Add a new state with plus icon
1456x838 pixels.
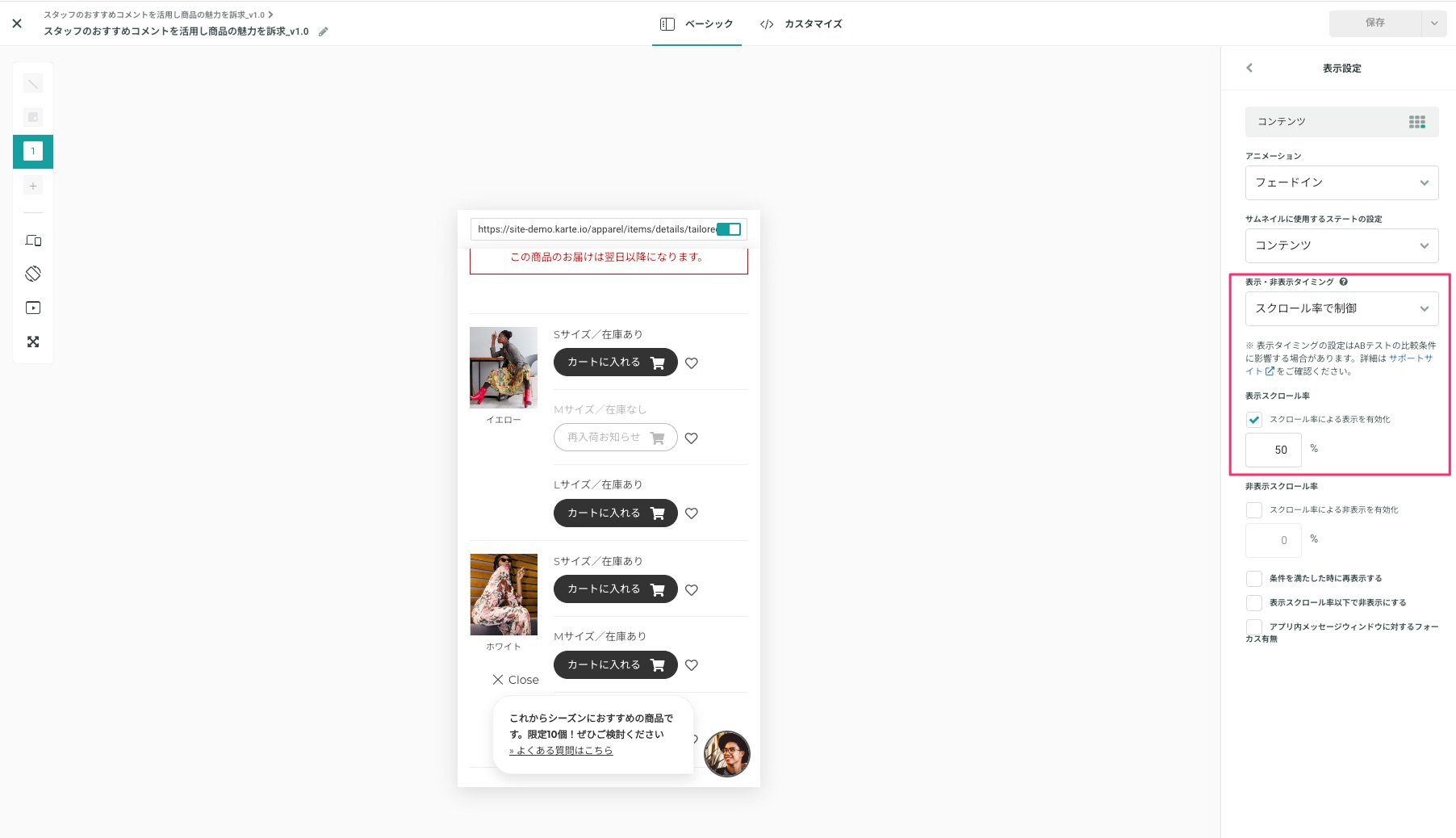coord(33,186)
